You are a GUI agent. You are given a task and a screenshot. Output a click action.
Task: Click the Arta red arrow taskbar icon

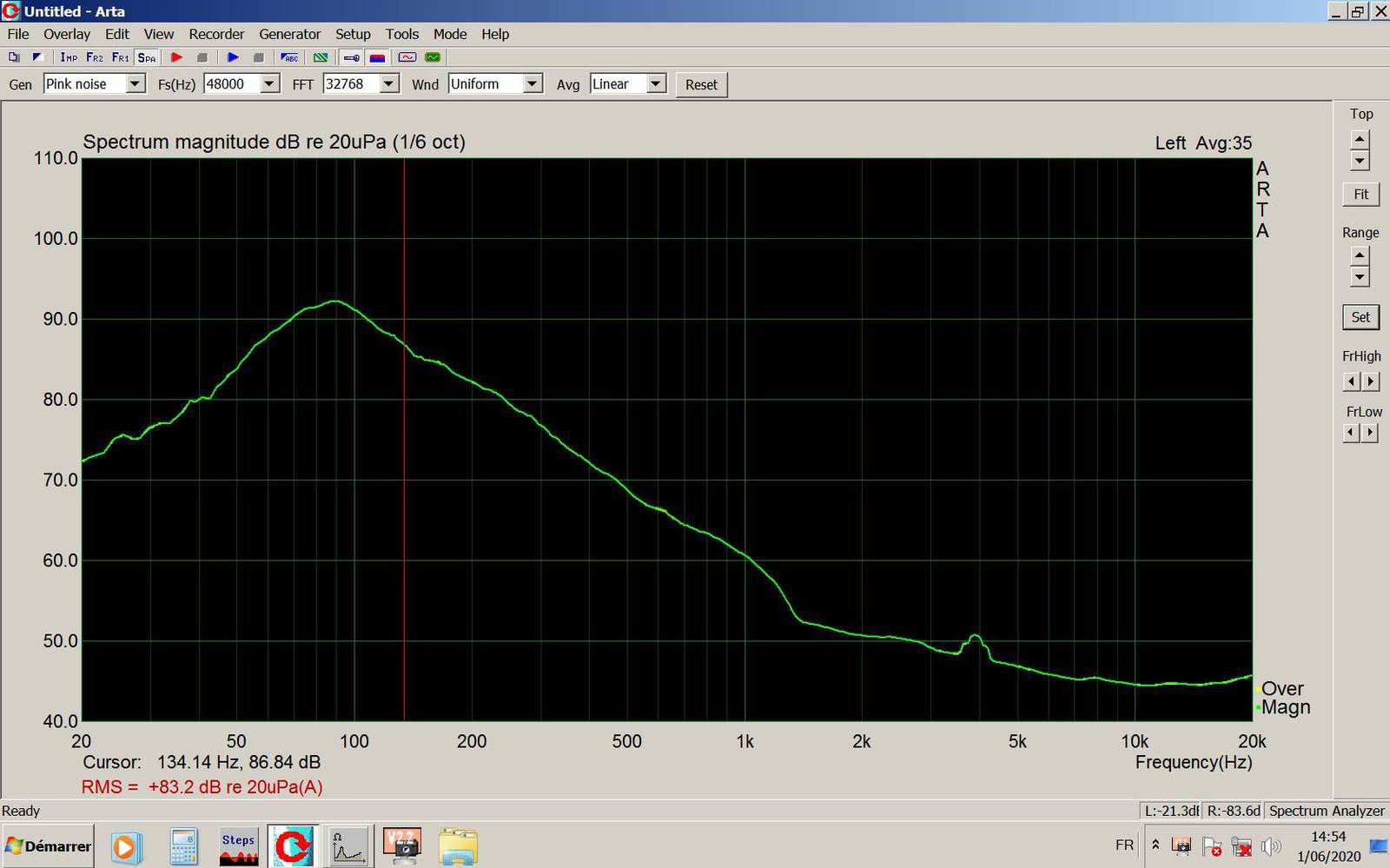click(293, 846)
